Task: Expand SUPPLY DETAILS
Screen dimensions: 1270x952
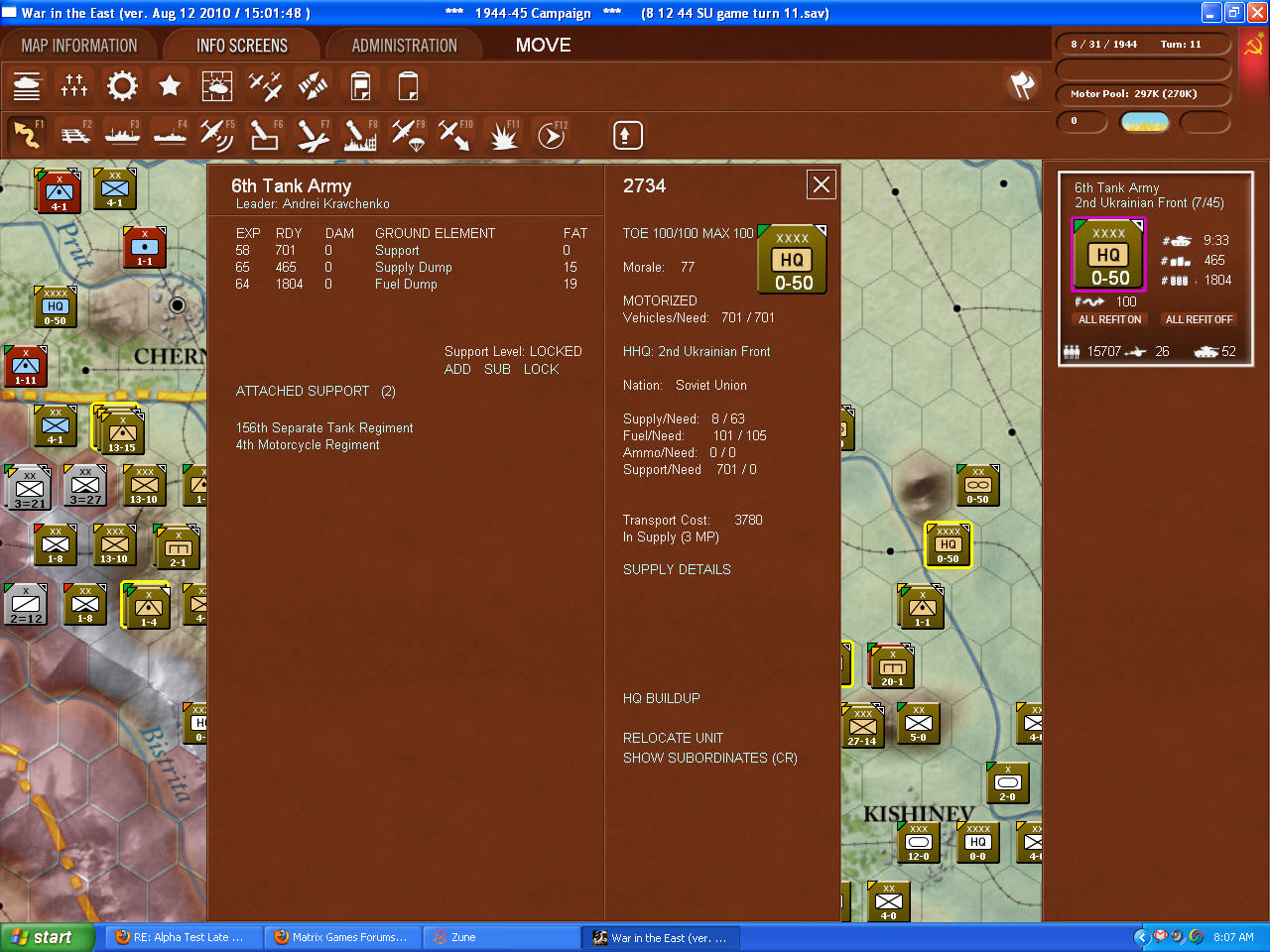Action: point(677,569)
